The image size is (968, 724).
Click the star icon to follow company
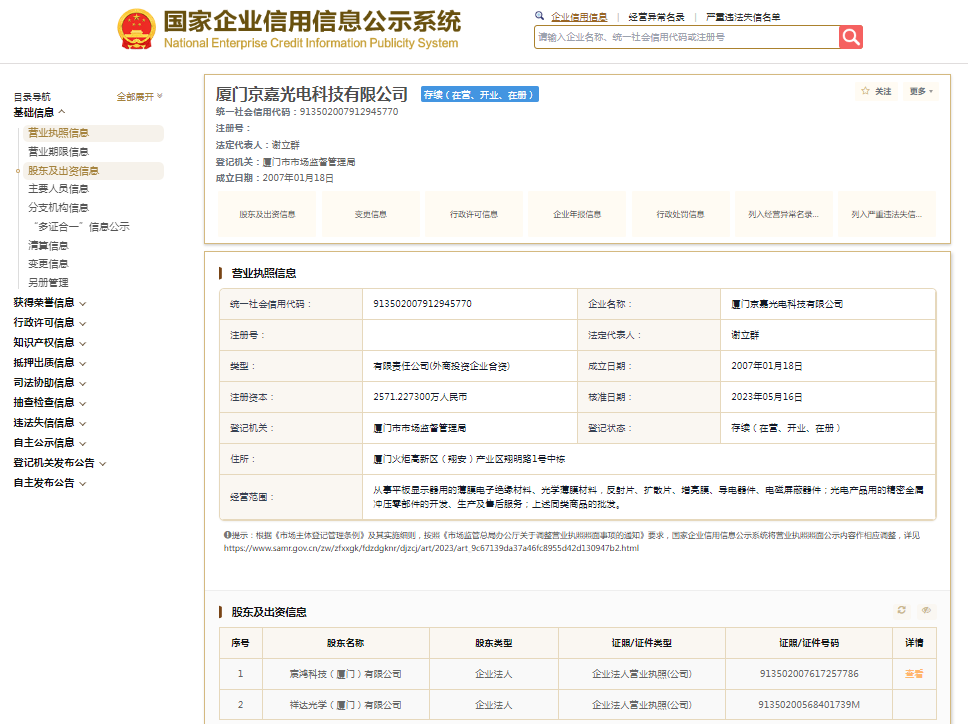click(866, 91)
